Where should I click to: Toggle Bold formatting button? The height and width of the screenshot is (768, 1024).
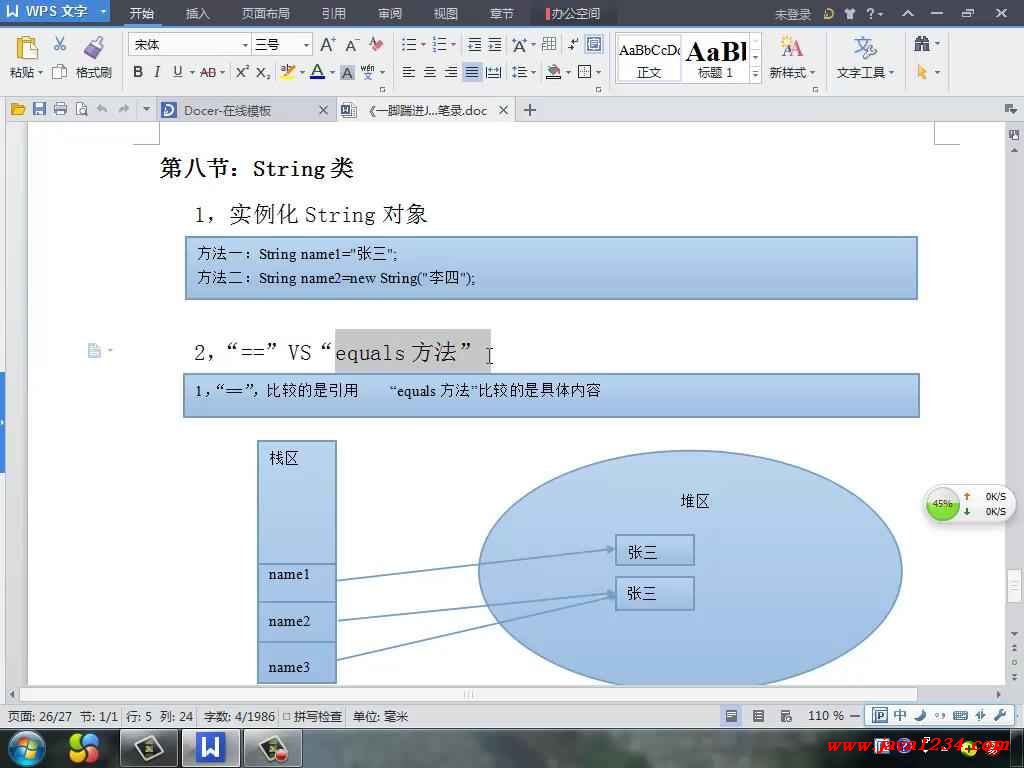tap(138, 72)
